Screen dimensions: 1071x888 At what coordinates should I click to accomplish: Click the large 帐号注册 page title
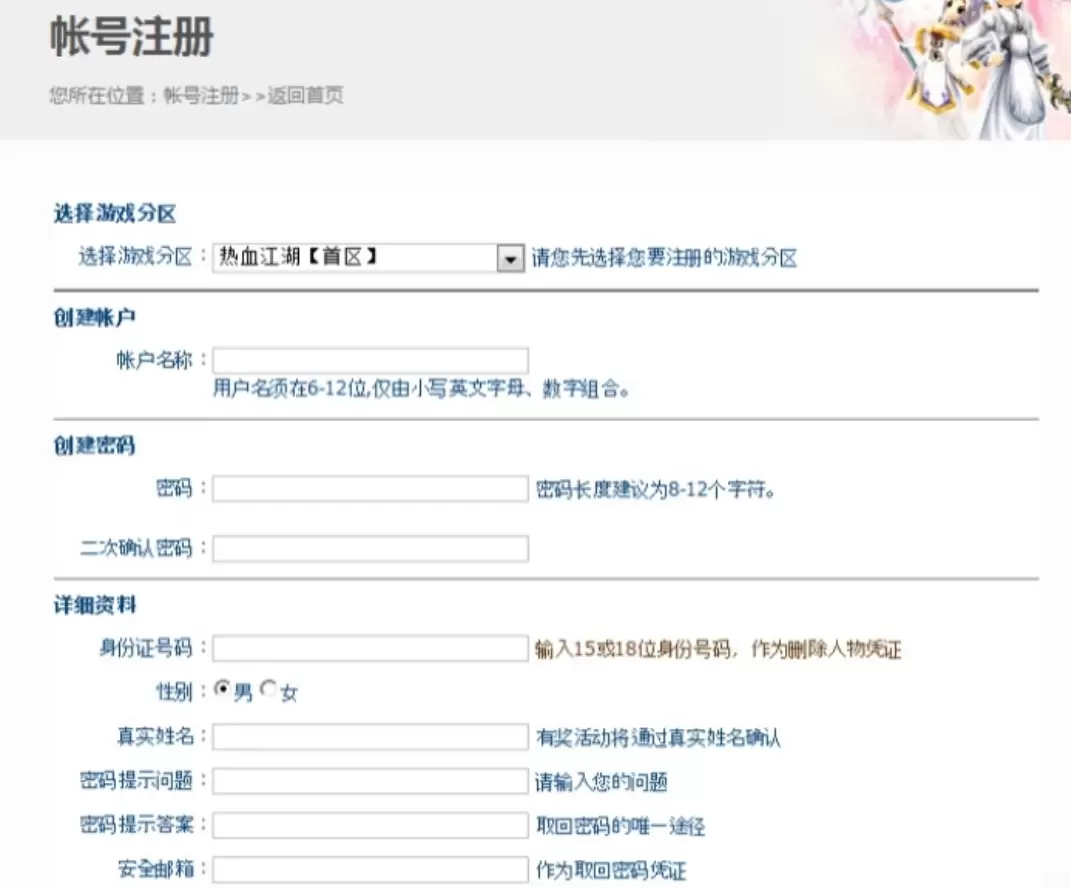click(131, 39)
